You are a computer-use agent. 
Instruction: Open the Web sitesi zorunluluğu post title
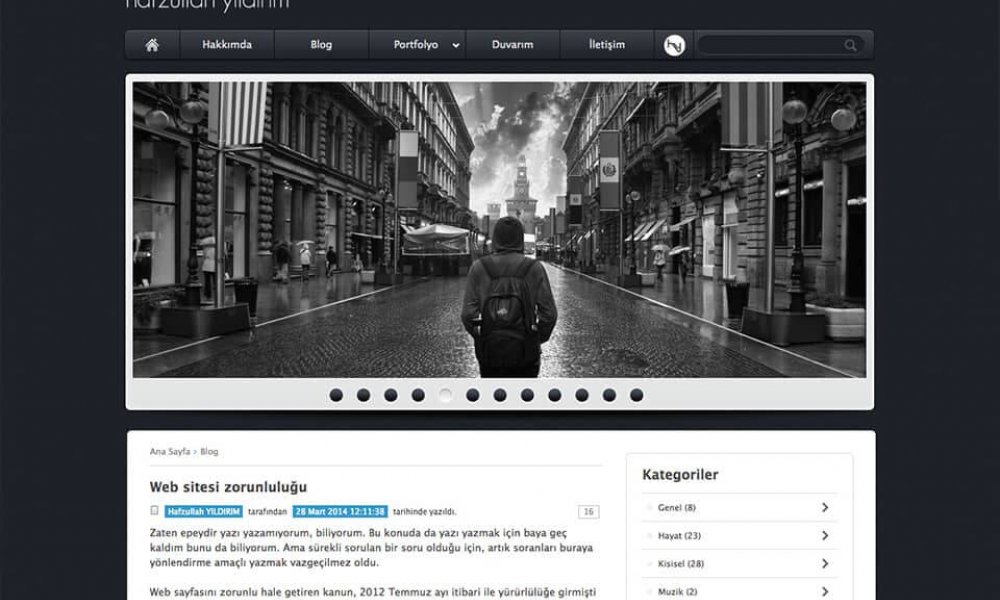[x=228, y=487]
